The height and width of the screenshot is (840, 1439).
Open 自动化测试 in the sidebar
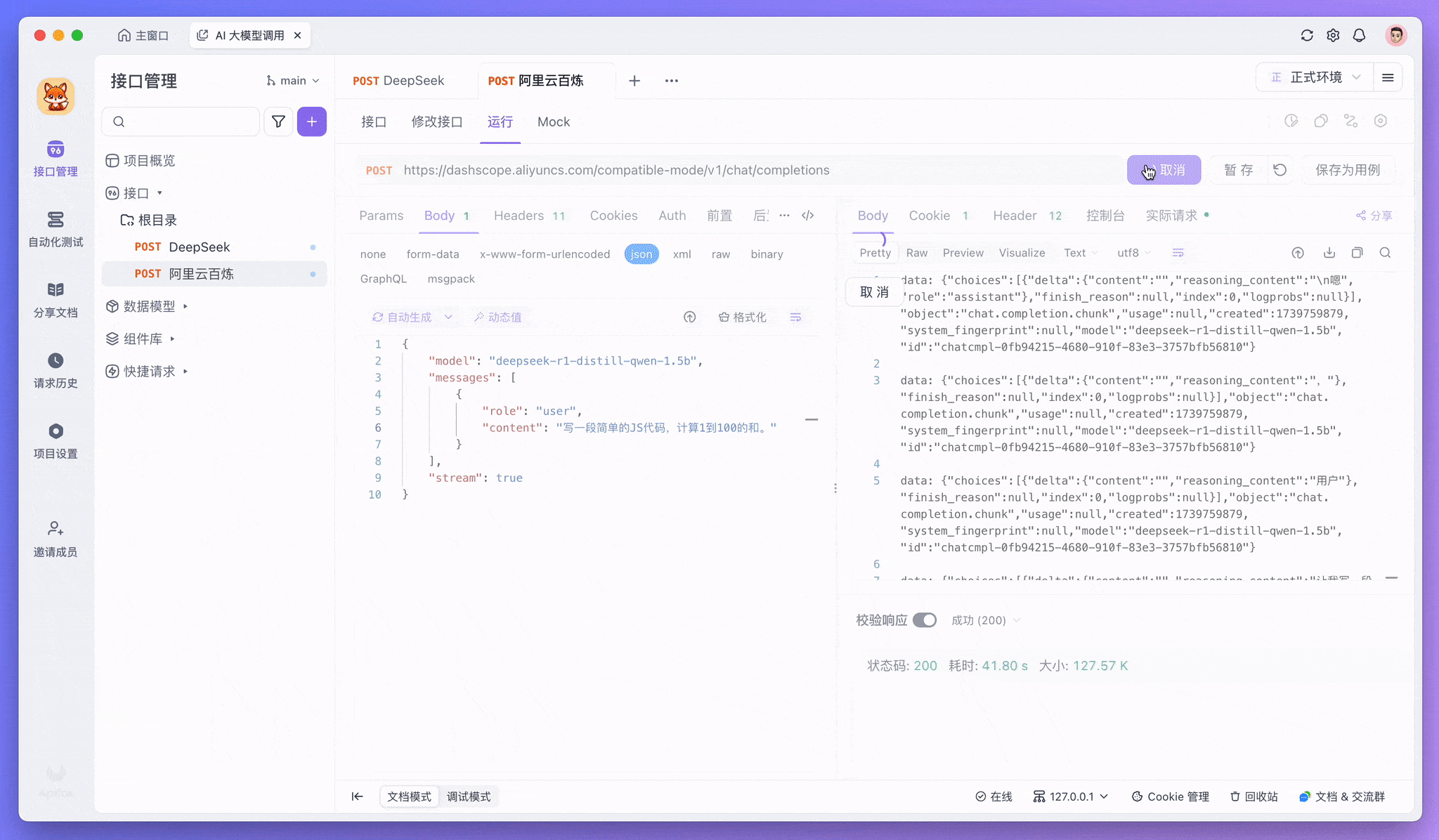pyautogui.click(x=56, y=230)
